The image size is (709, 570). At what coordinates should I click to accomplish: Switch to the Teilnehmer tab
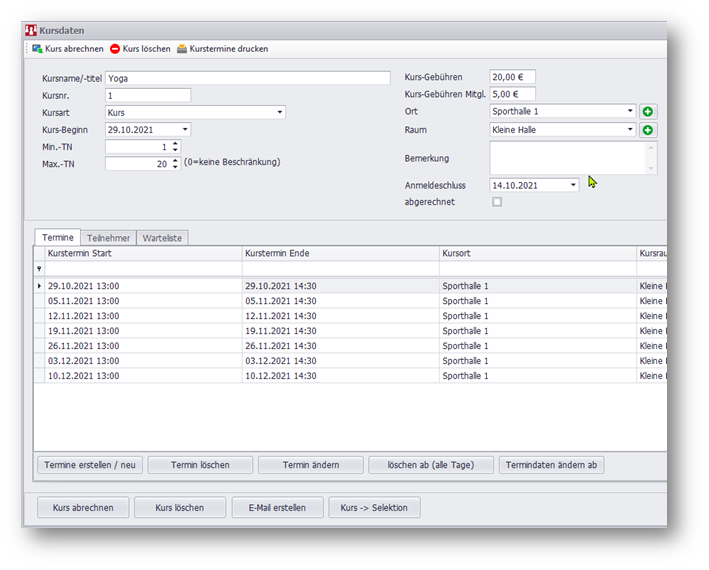pyautogui.click(x=108, y=238)
